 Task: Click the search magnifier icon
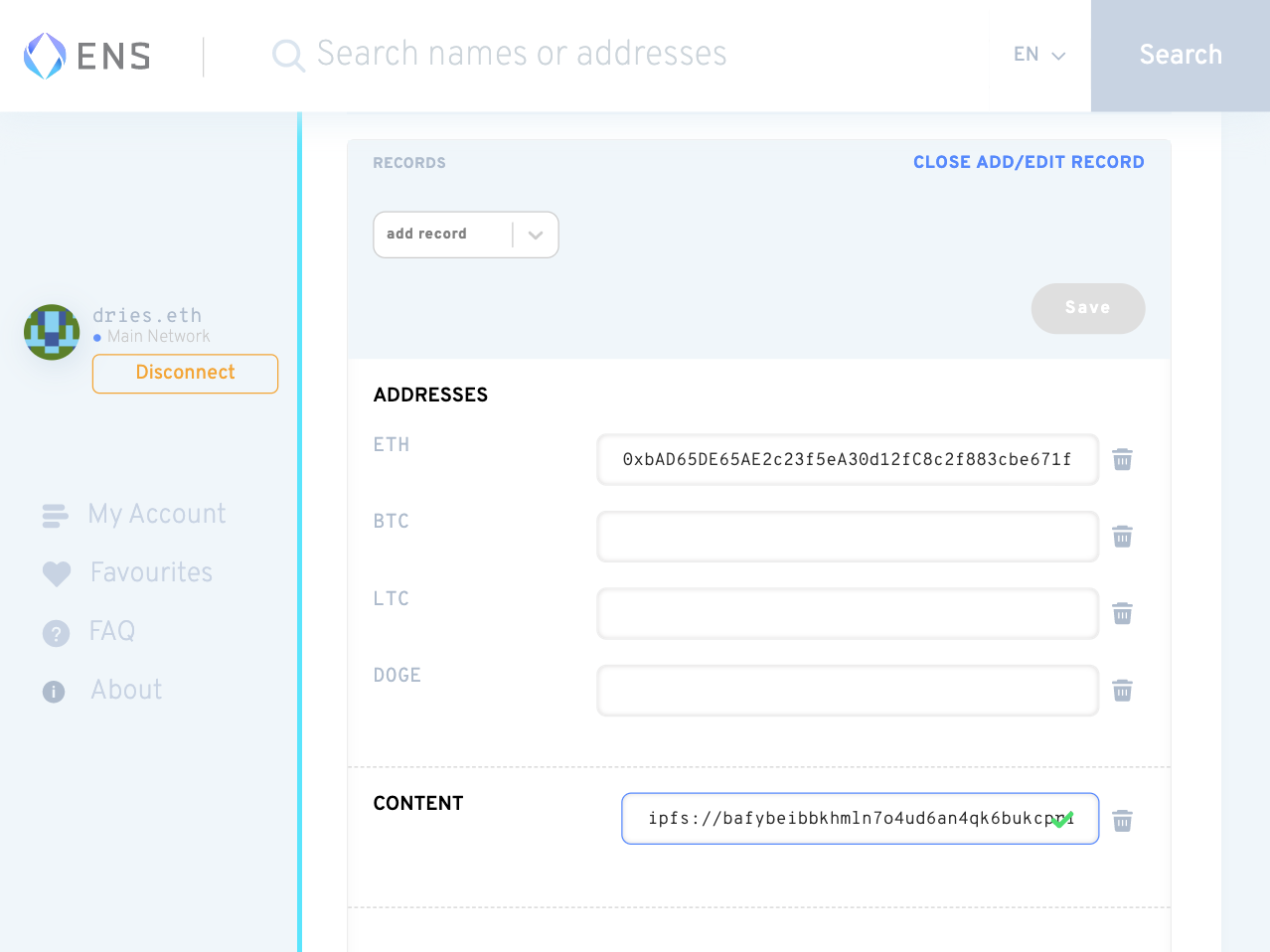pyautogui.click(x=287, y=55)
